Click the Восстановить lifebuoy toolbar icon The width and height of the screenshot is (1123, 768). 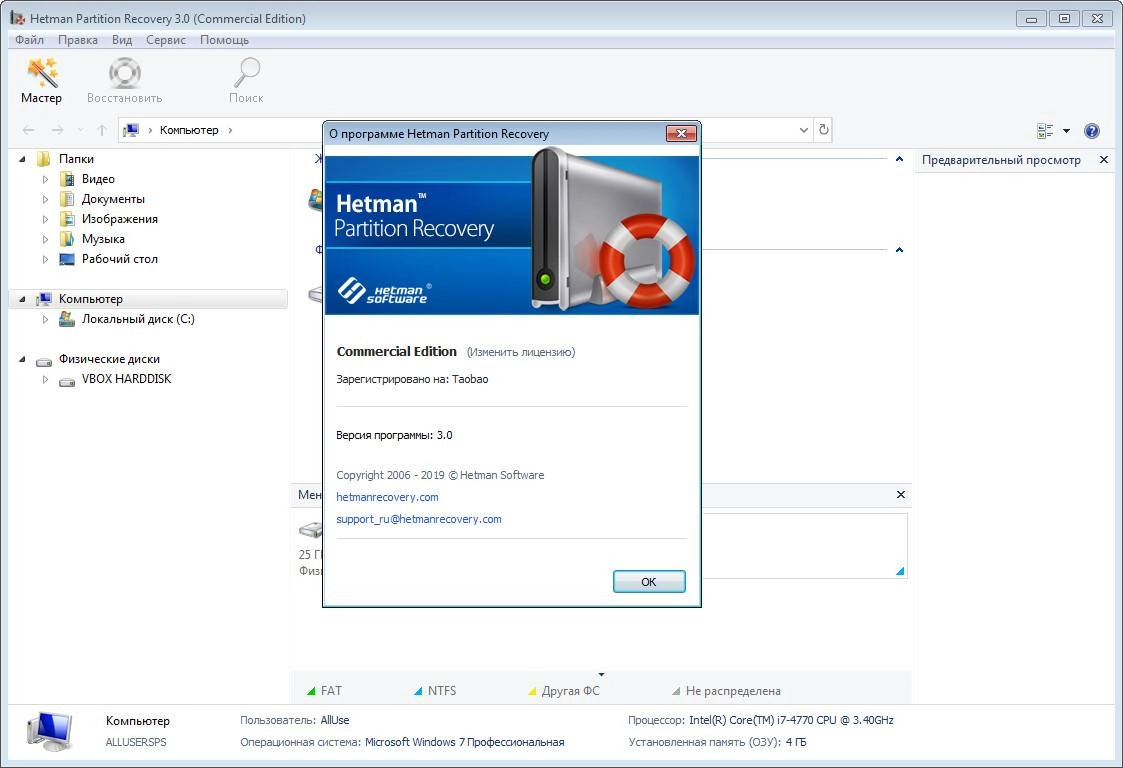(x=125, y=80)
